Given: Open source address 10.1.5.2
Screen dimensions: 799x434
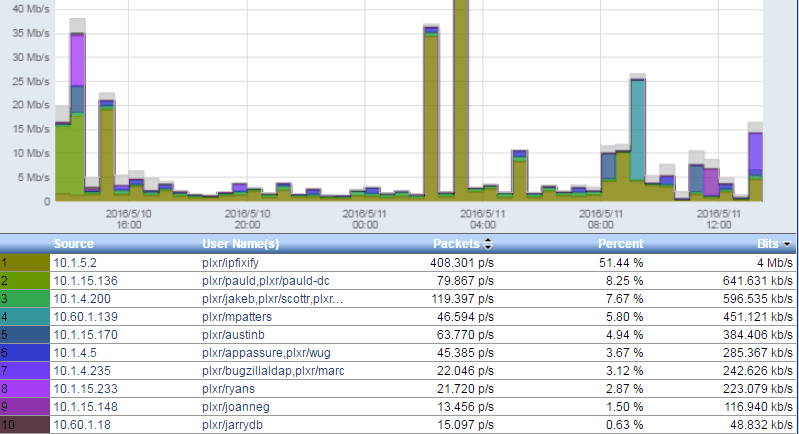Looking at the screenshot, I should 75,263.
